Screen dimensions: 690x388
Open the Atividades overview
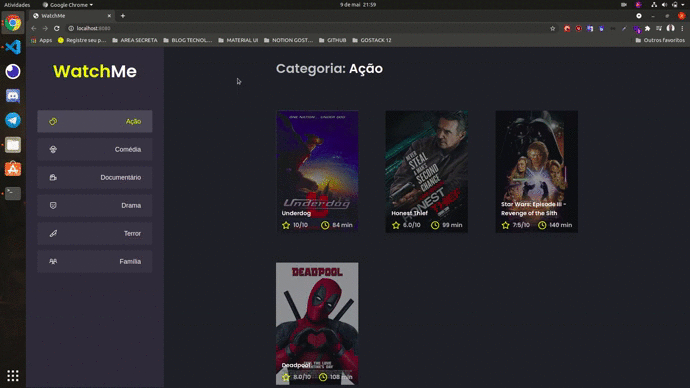tap(17, 5)
